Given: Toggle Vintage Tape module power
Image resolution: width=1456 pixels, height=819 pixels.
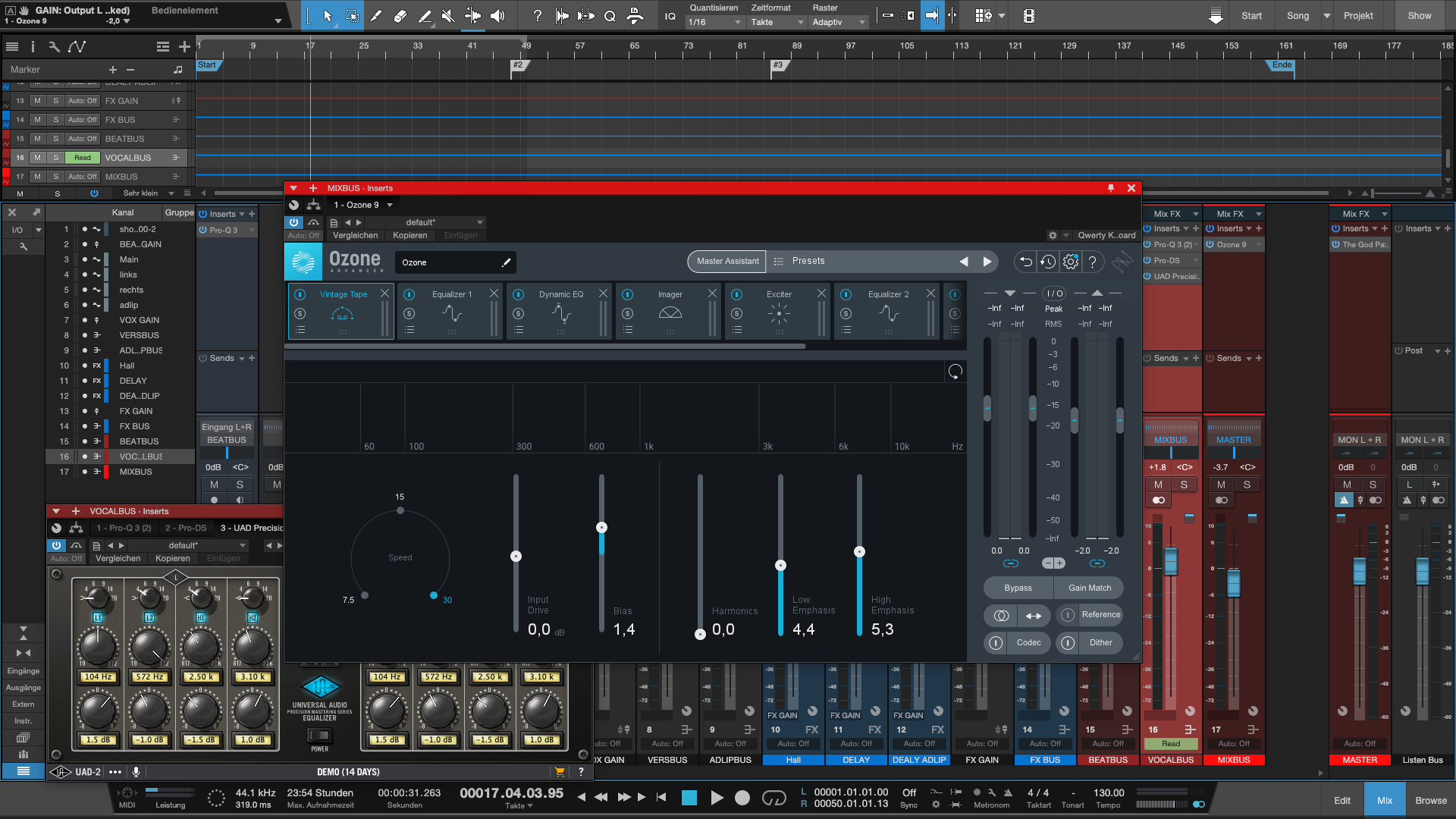Looking at the screenshot, I should click(x=300, y=294).
